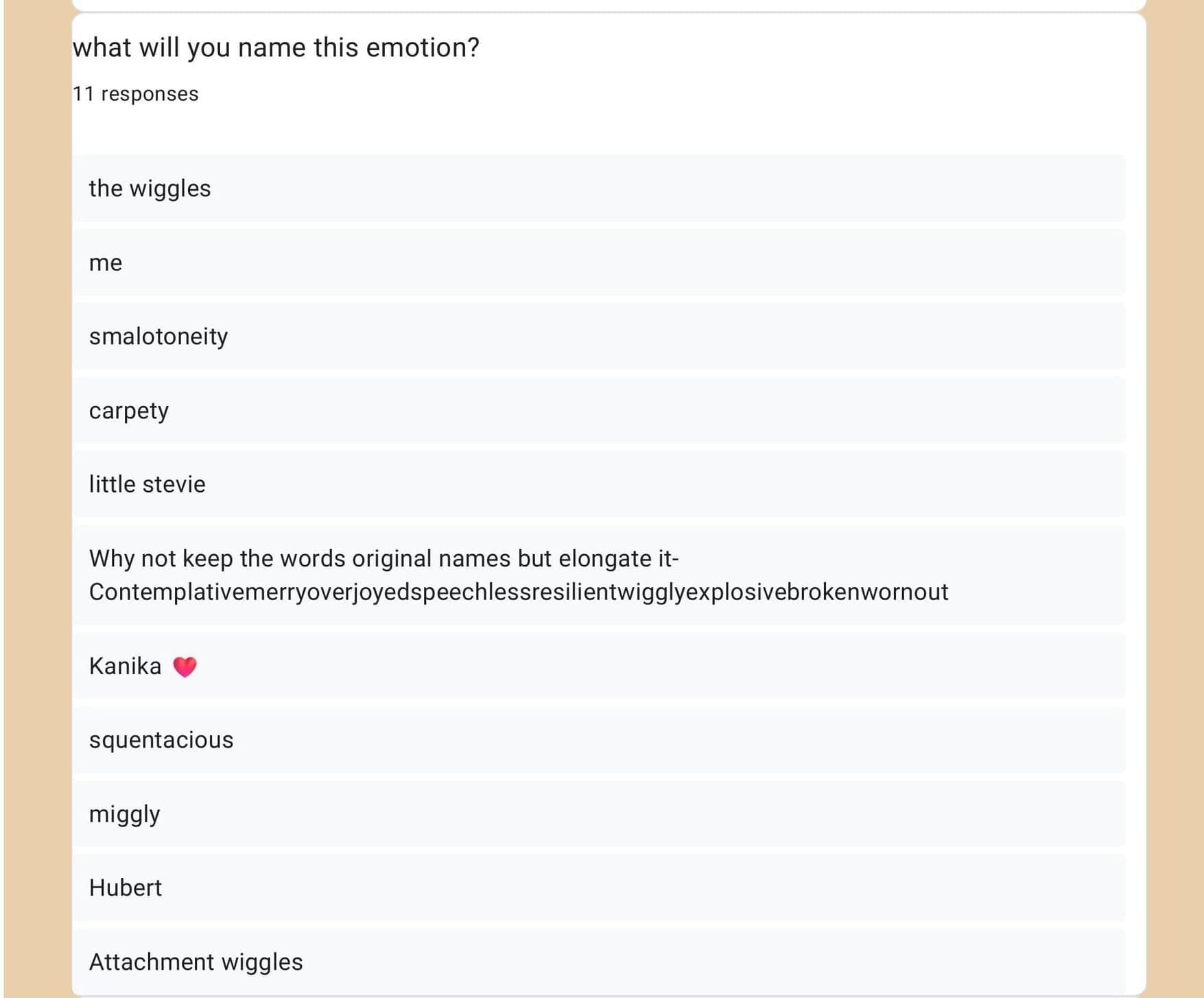Click the question title about naming this emotion
This screenshot has width=1204, height=998.
(x=276, y=47)
